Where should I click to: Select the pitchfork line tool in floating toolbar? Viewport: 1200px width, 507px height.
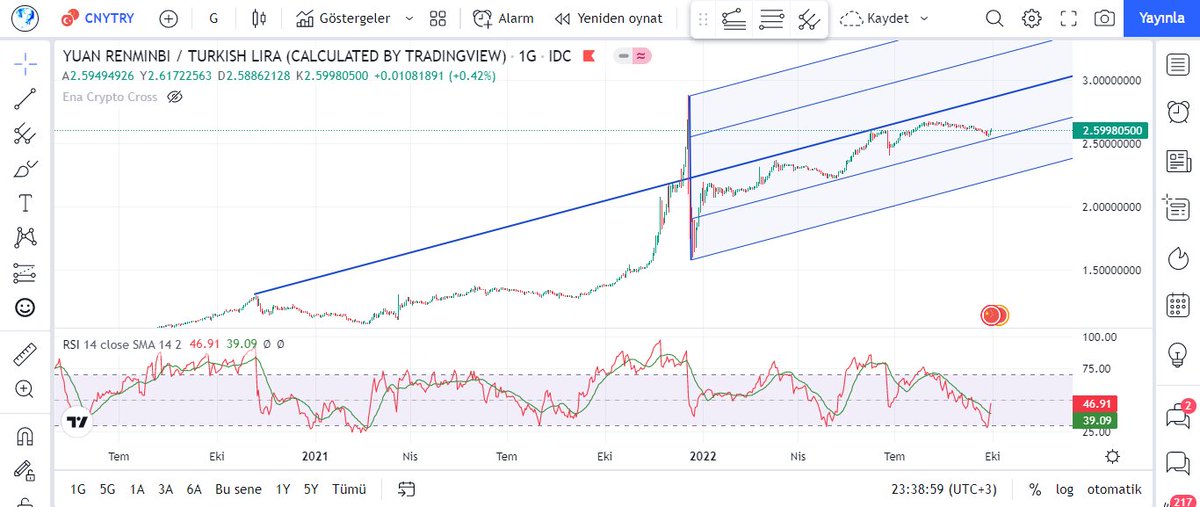[x=734, y=19]
